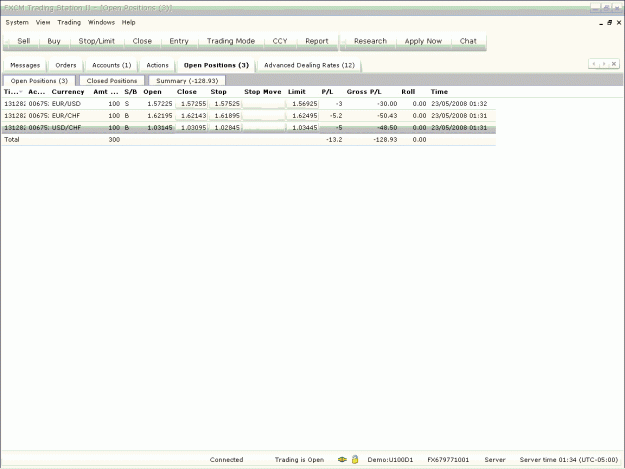This screenshot has height=469, width=625.
Task: Click the EUR/USD close price 1.57255
Action: pos(193,104)
